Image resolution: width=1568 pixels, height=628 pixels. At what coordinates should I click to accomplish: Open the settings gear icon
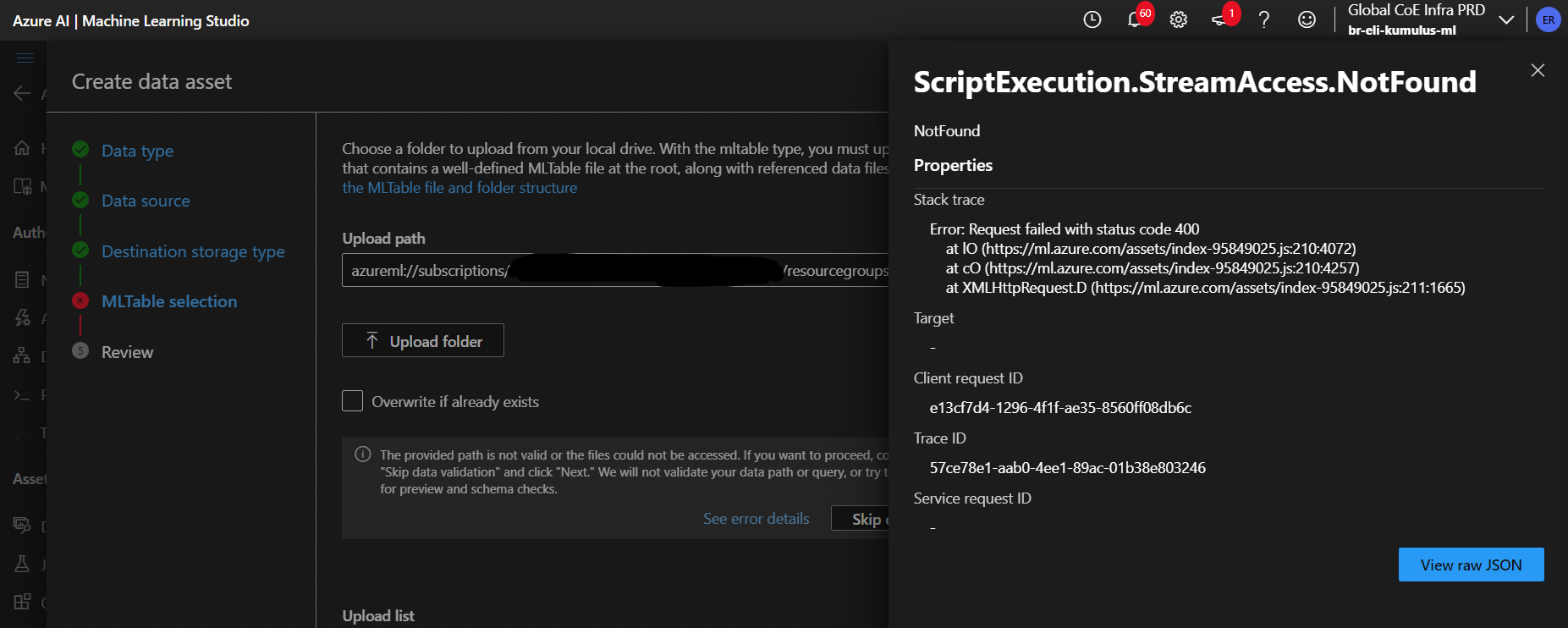click(1179, 19)
